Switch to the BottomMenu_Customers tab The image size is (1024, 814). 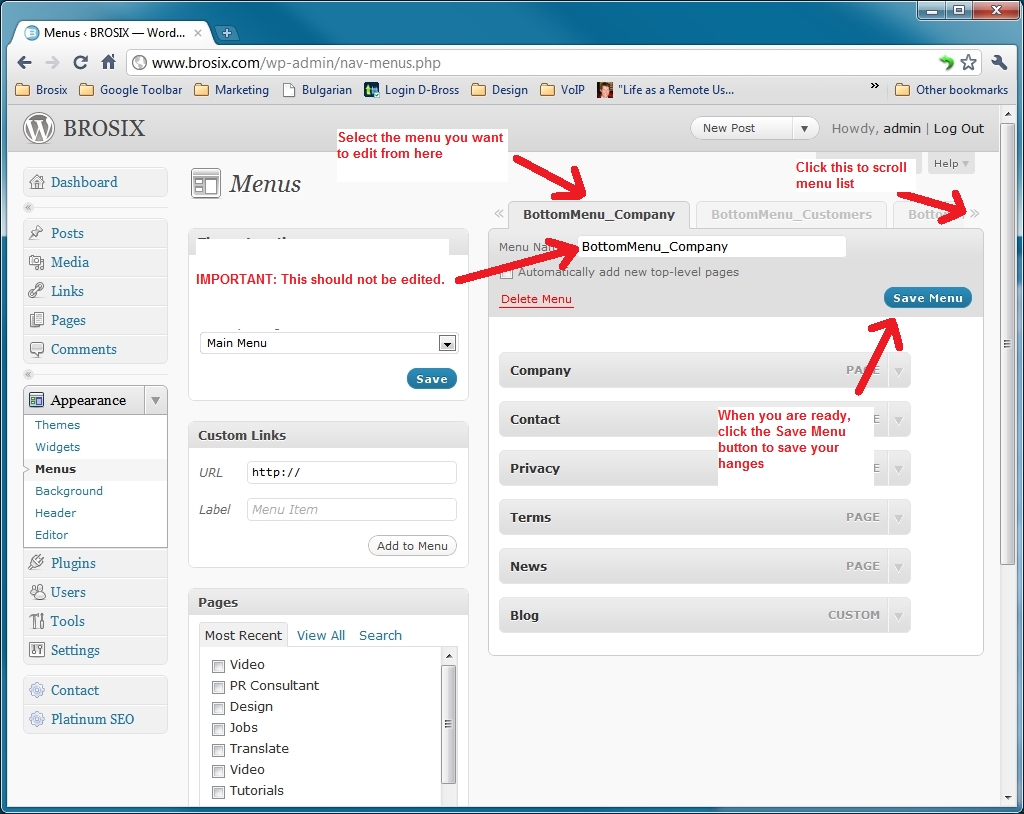point(791,214)
